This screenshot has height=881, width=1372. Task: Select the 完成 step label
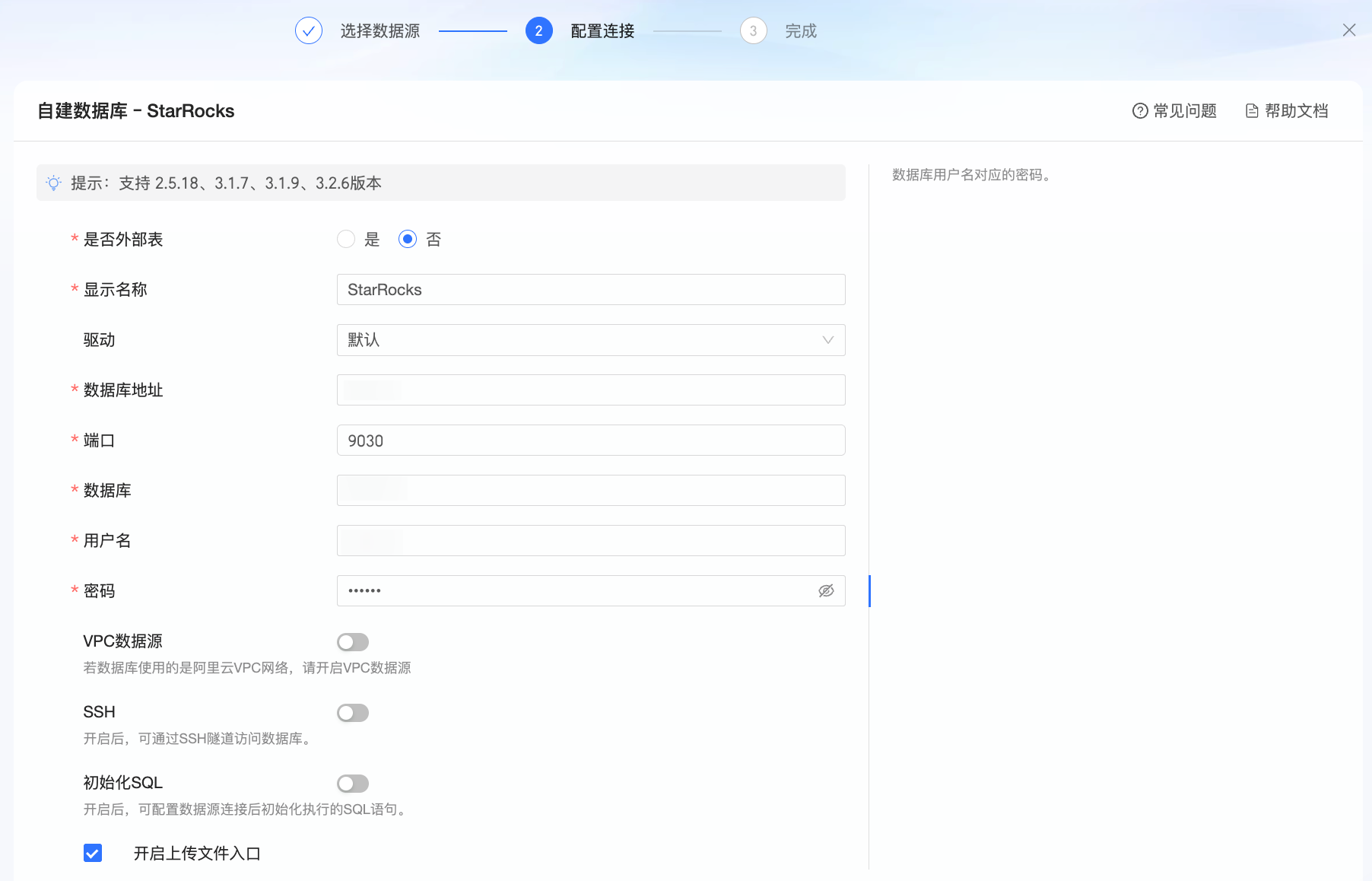click(x=801, y=31)
